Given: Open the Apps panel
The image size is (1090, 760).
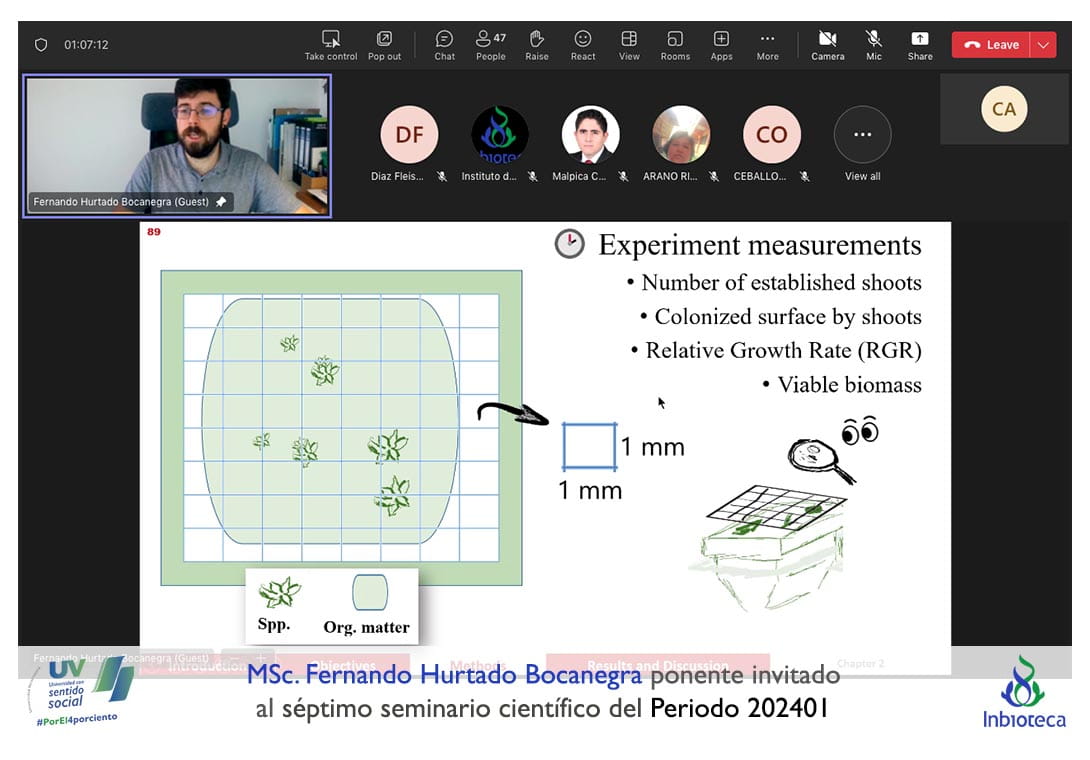Looking at the screenshot, I should 721,40.
